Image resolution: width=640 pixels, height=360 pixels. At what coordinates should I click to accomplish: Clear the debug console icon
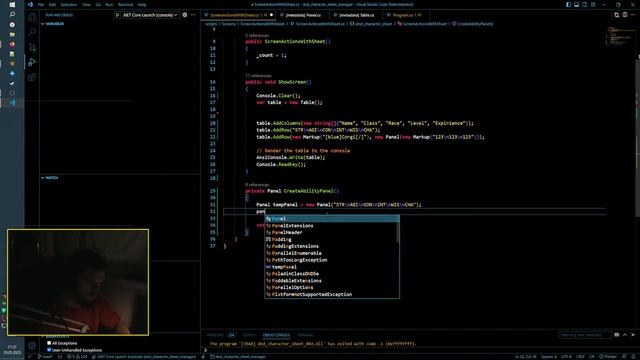tap(616, 335)
